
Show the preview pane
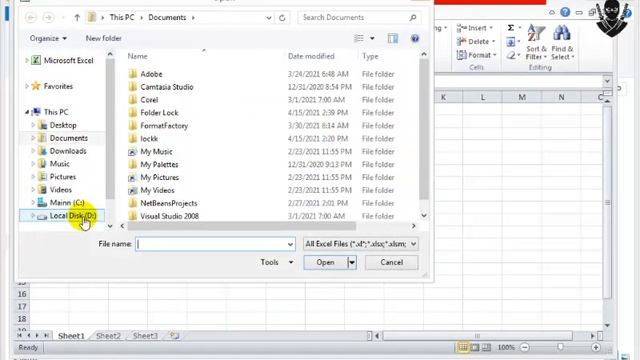pos(393,38)
